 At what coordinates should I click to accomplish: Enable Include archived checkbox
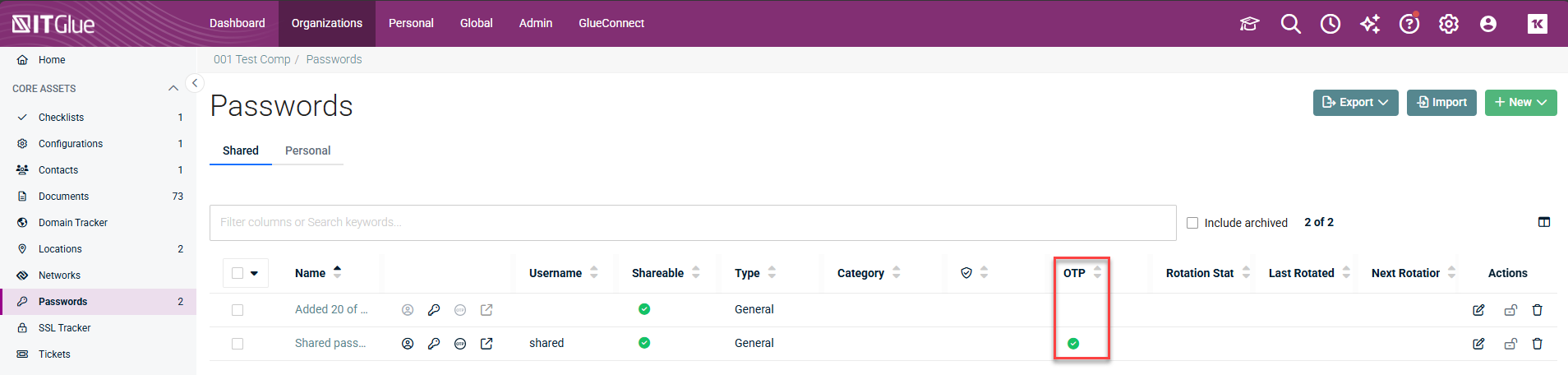click(1192, 223)
